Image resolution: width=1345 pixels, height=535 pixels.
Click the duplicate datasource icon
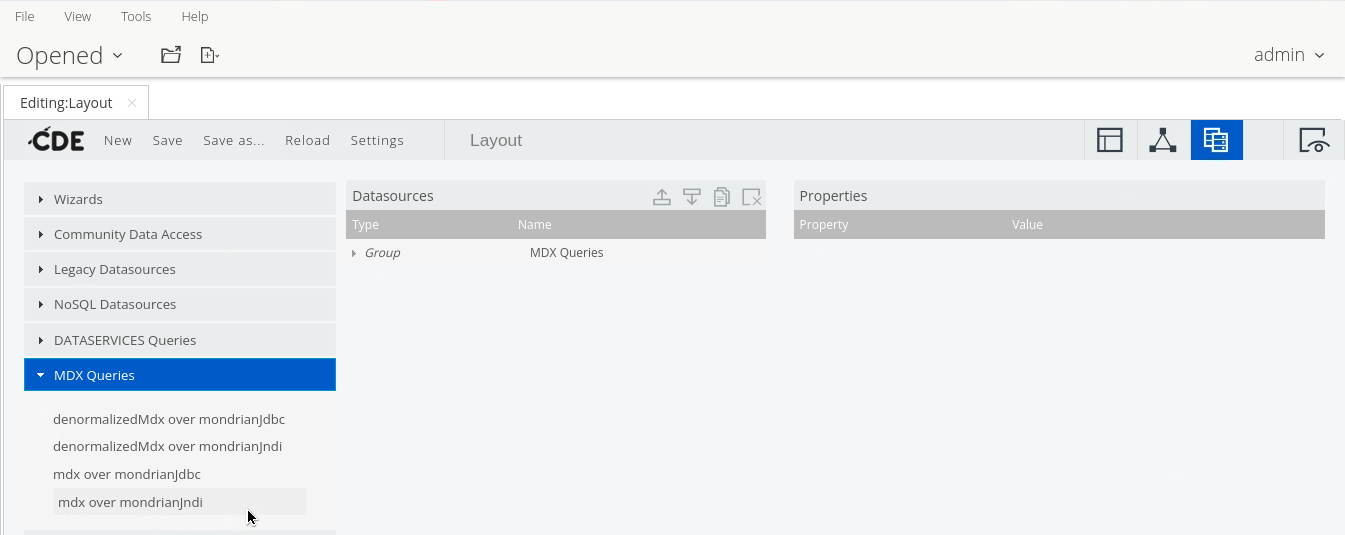(722, 197)
